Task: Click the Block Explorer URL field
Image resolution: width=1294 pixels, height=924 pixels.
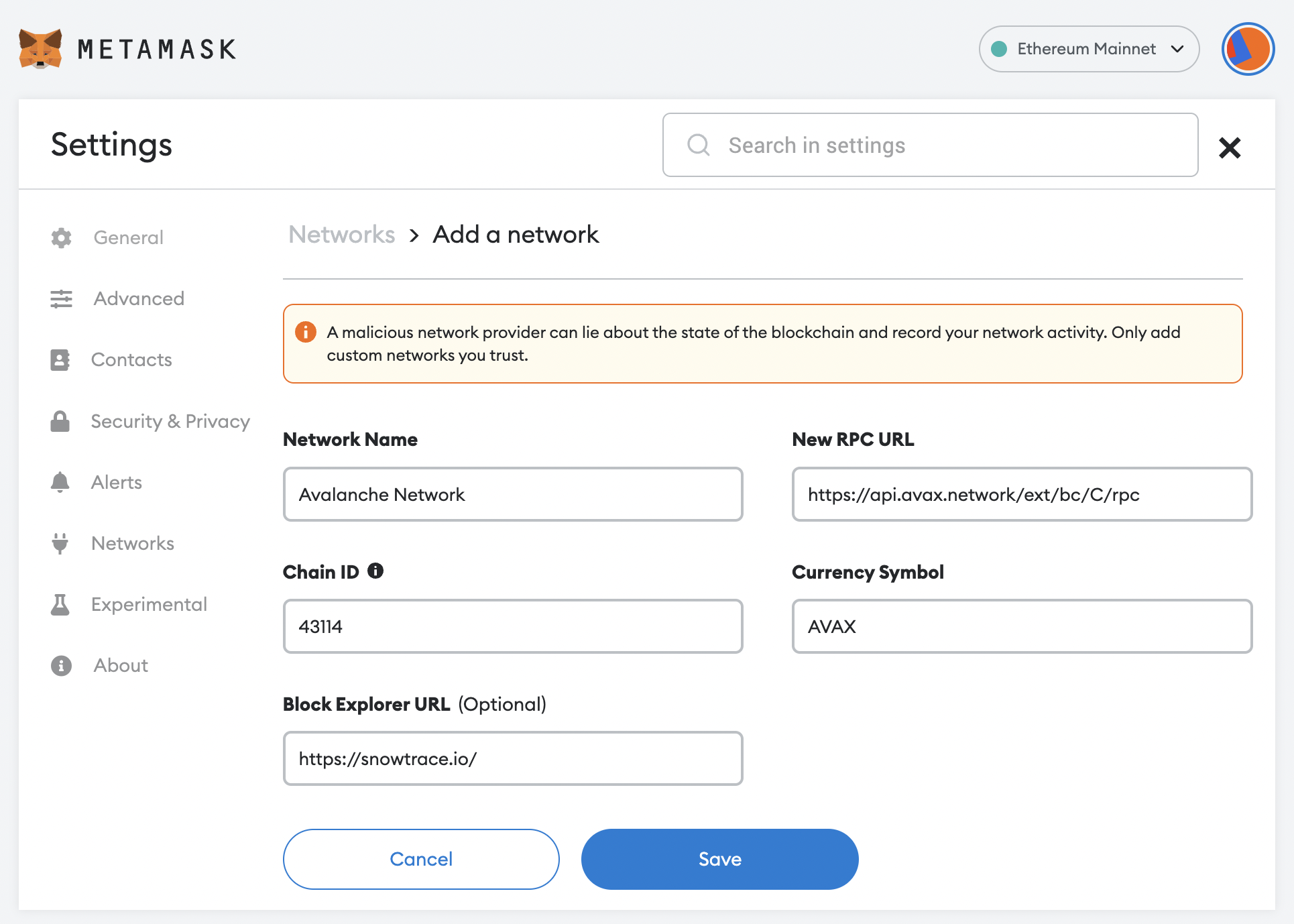Action: (x=513, y=758)
